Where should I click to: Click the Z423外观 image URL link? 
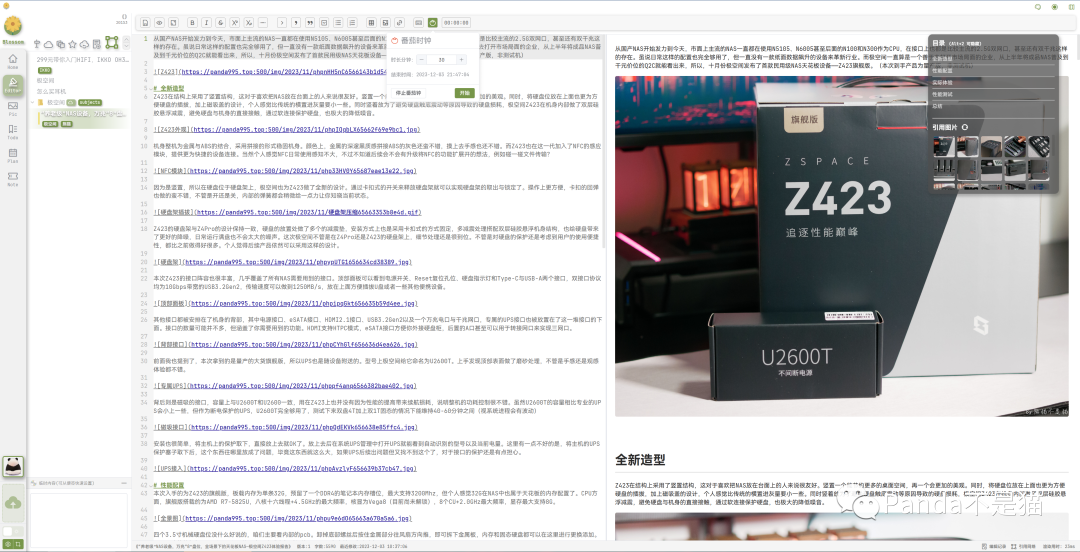point(305,130)
